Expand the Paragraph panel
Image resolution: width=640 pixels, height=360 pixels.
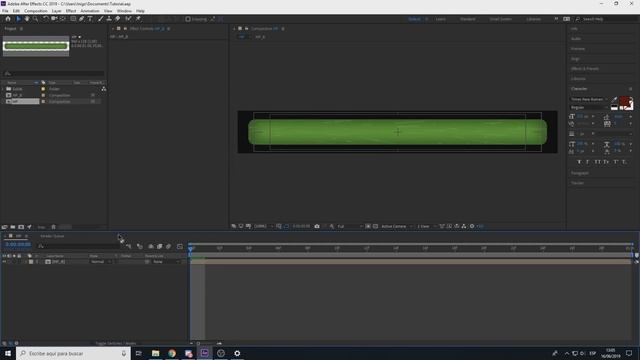point(580,173)
